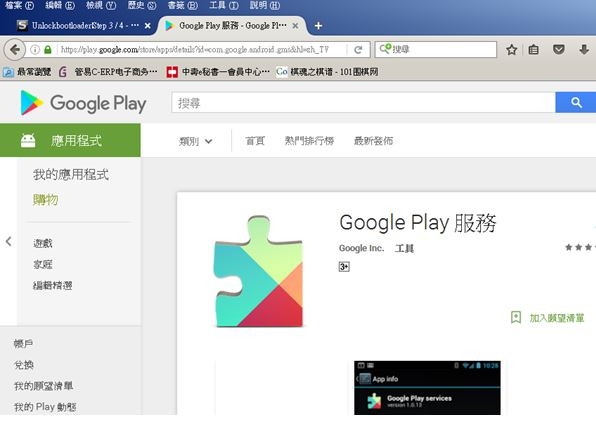The height and width of the screenshot is (426, 596).
Task: Click the Google Play logo
Action: [83, 103]
